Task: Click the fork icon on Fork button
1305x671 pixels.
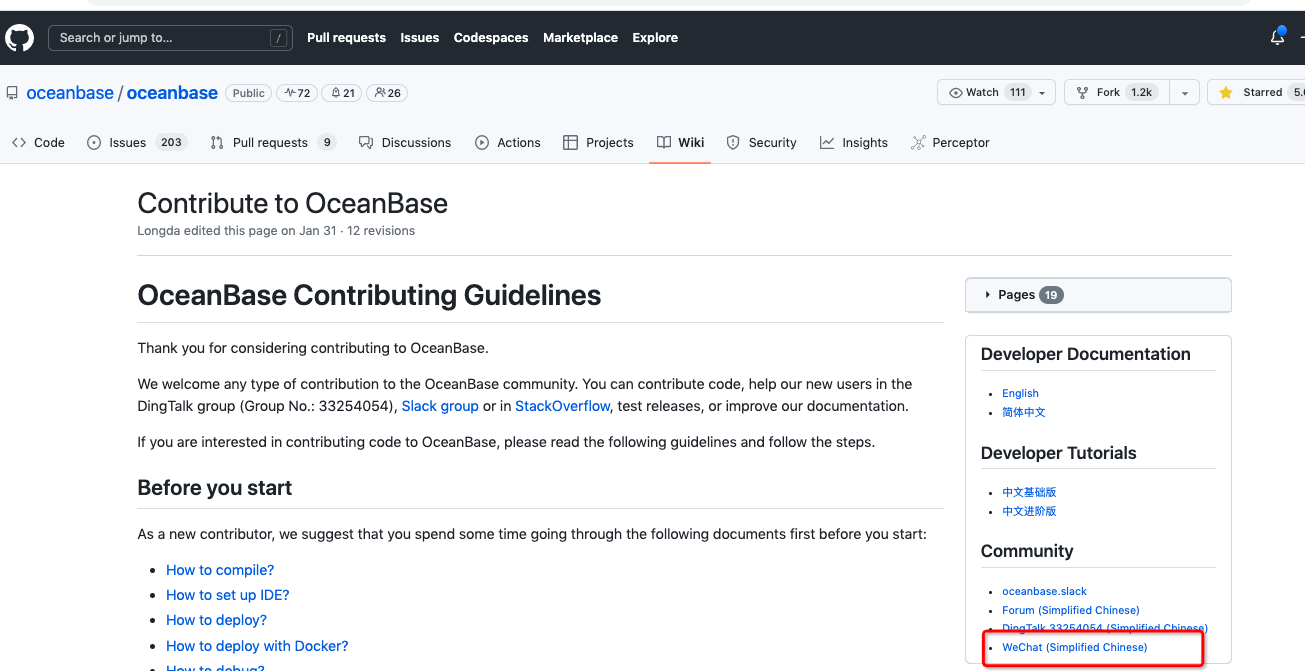Action: click(x=1083, y=92)
